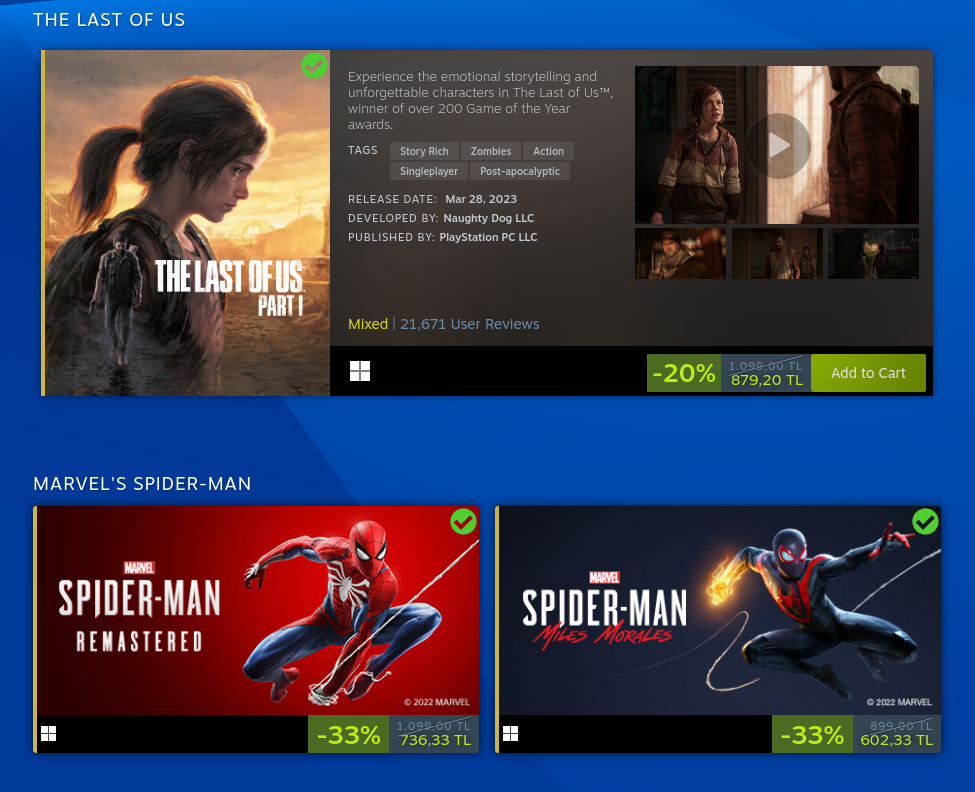The height and width of the screenshot is (792, 975).
Task: Click Windows icon below Spider-Man Remastered
Action: point(49,734)
